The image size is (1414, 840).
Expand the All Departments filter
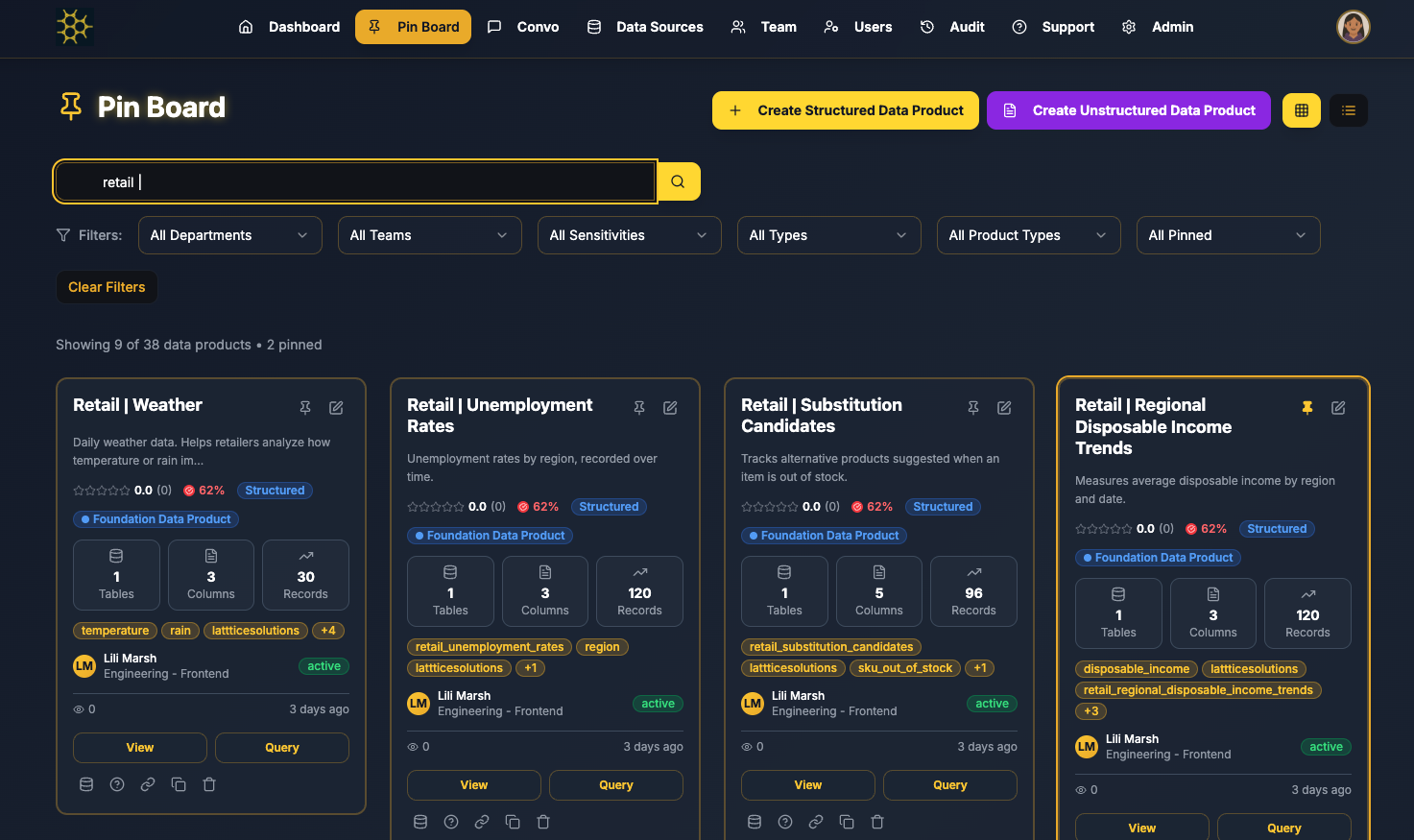click(230, 235)
